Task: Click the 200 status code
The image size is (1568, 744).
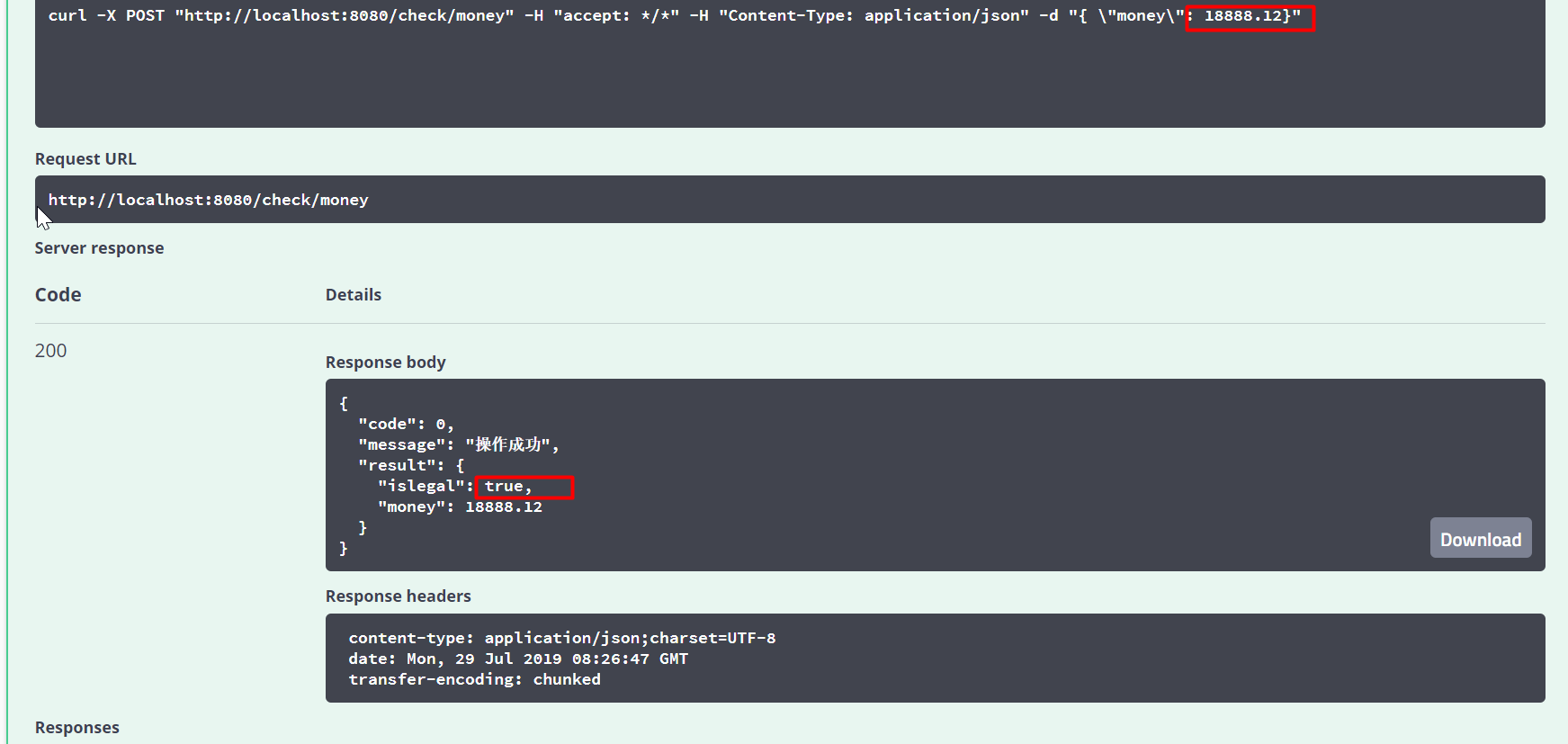Action: pyautogui.click(x=50, y=351)
